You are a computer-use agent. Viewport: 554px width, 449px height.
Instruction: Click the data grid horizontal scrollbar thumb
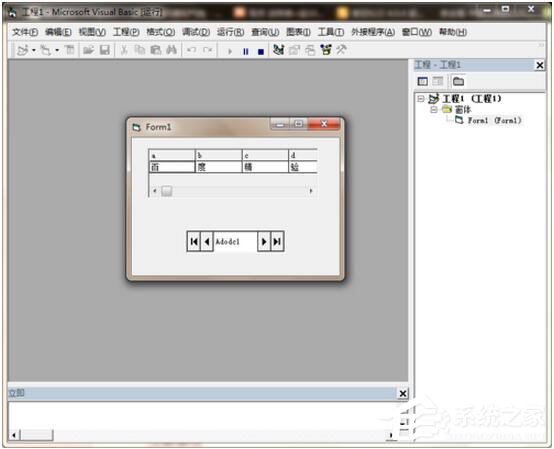[167, 191]
